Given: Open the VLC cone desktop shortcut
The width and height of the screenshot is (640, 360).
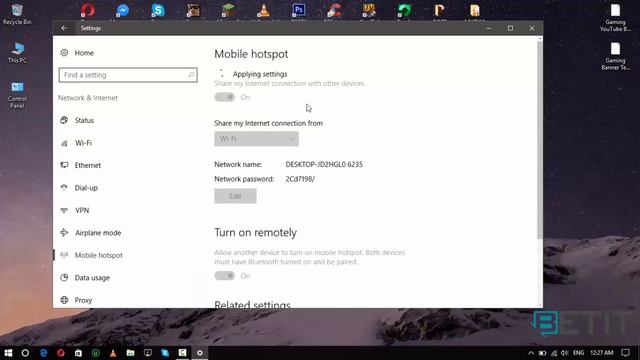Looking at the screenshot, I should [x=263, y=10].
